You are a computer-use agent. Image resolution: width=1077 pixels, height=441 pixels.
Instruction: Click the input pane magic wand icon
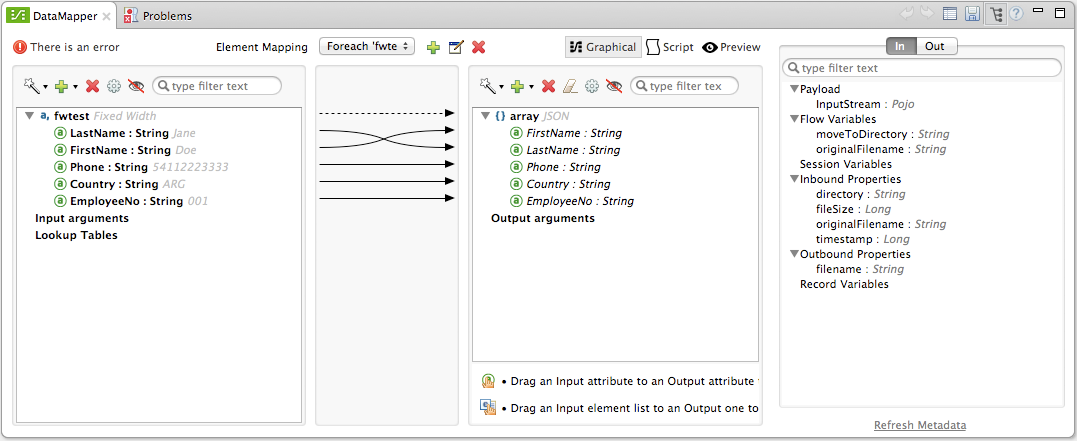pyautogui.click(x=31, y=87)
